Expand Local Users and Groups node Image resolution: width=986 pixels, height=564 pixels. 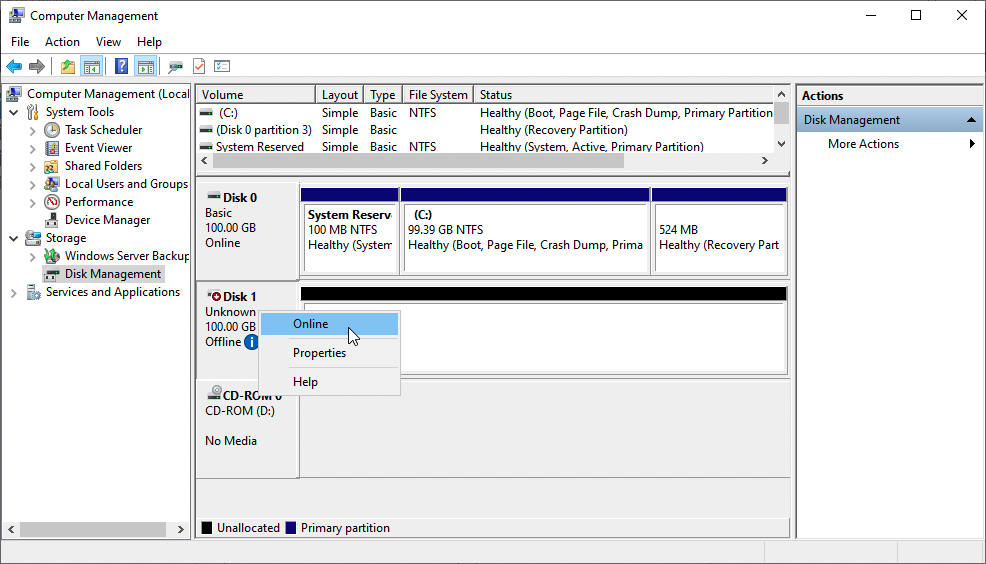pyautogui.click(x=33, y=185)
